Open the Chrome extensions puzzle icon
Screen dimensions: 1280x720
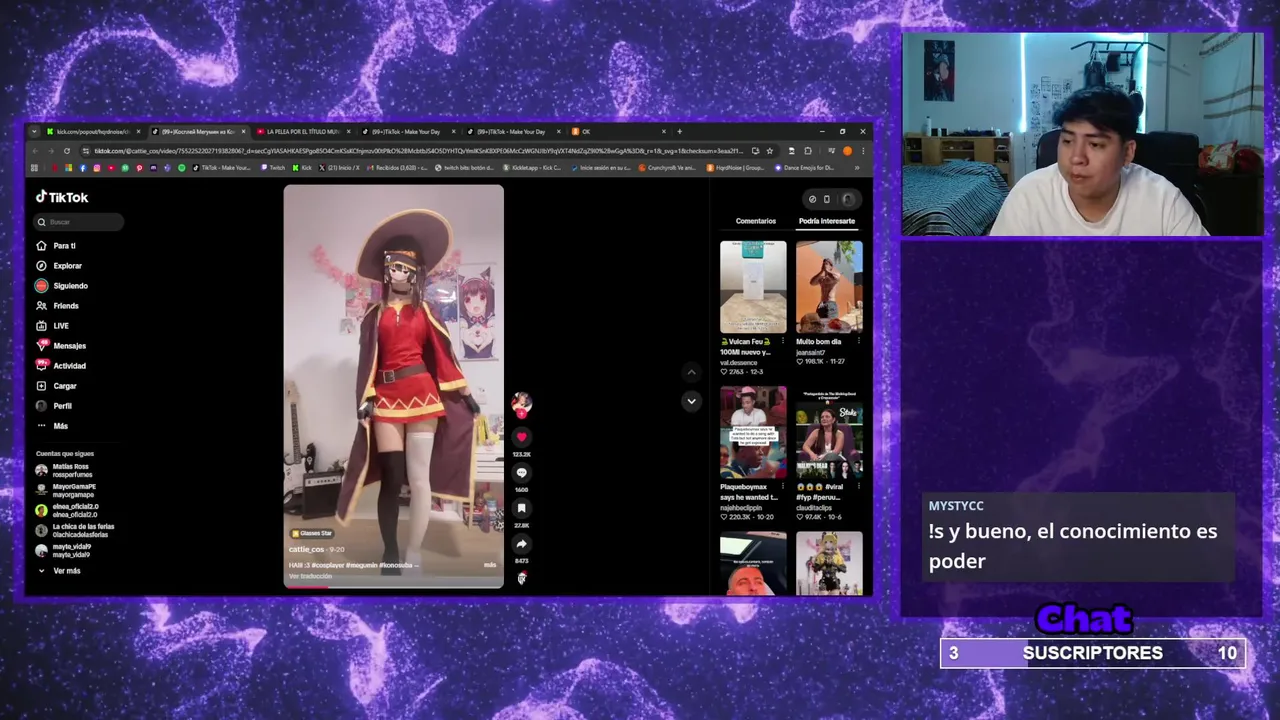click(807, 151)
